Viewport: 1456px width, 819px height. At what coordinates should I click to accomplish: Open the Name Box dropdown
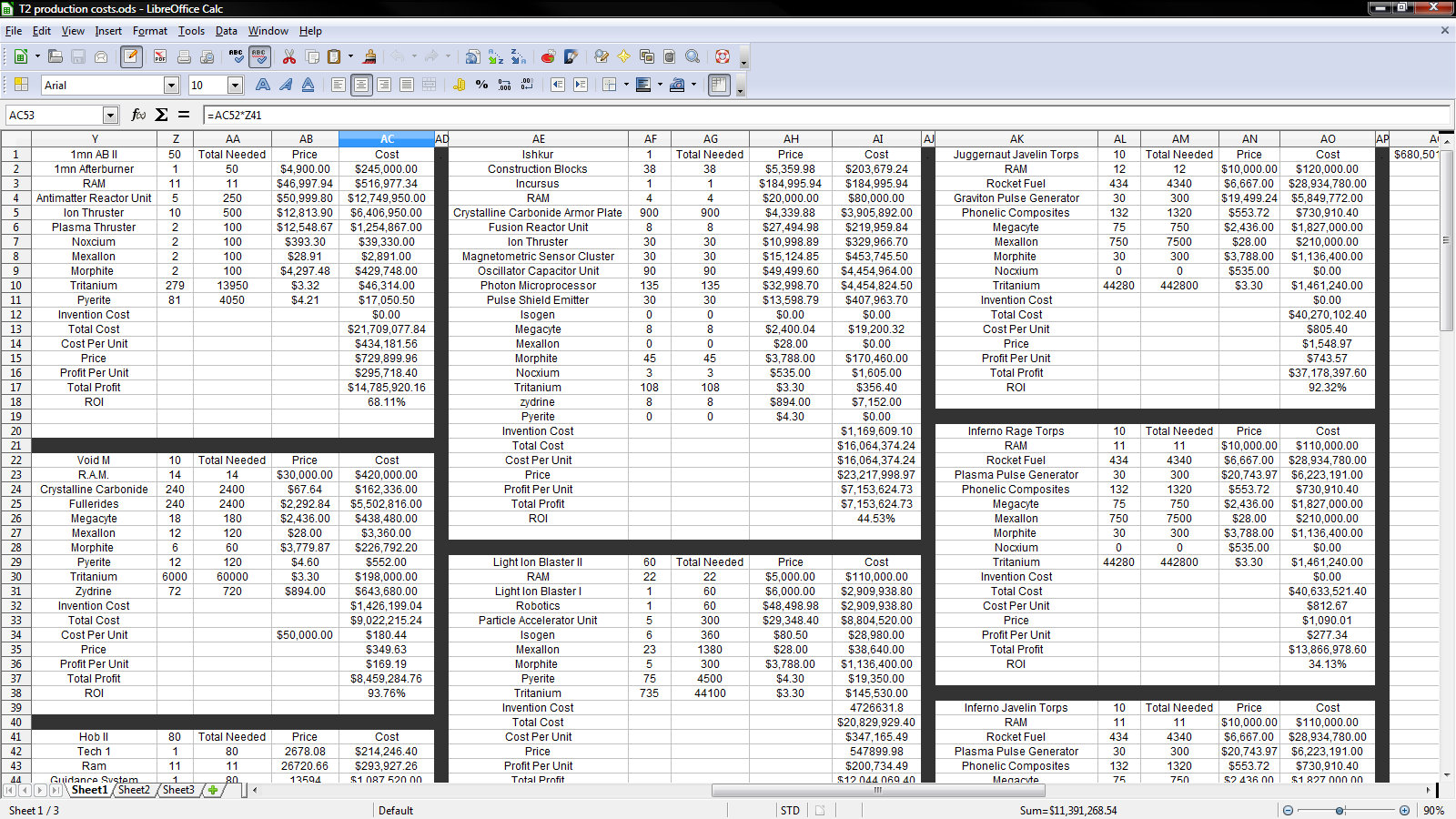[x=110, y=116]
